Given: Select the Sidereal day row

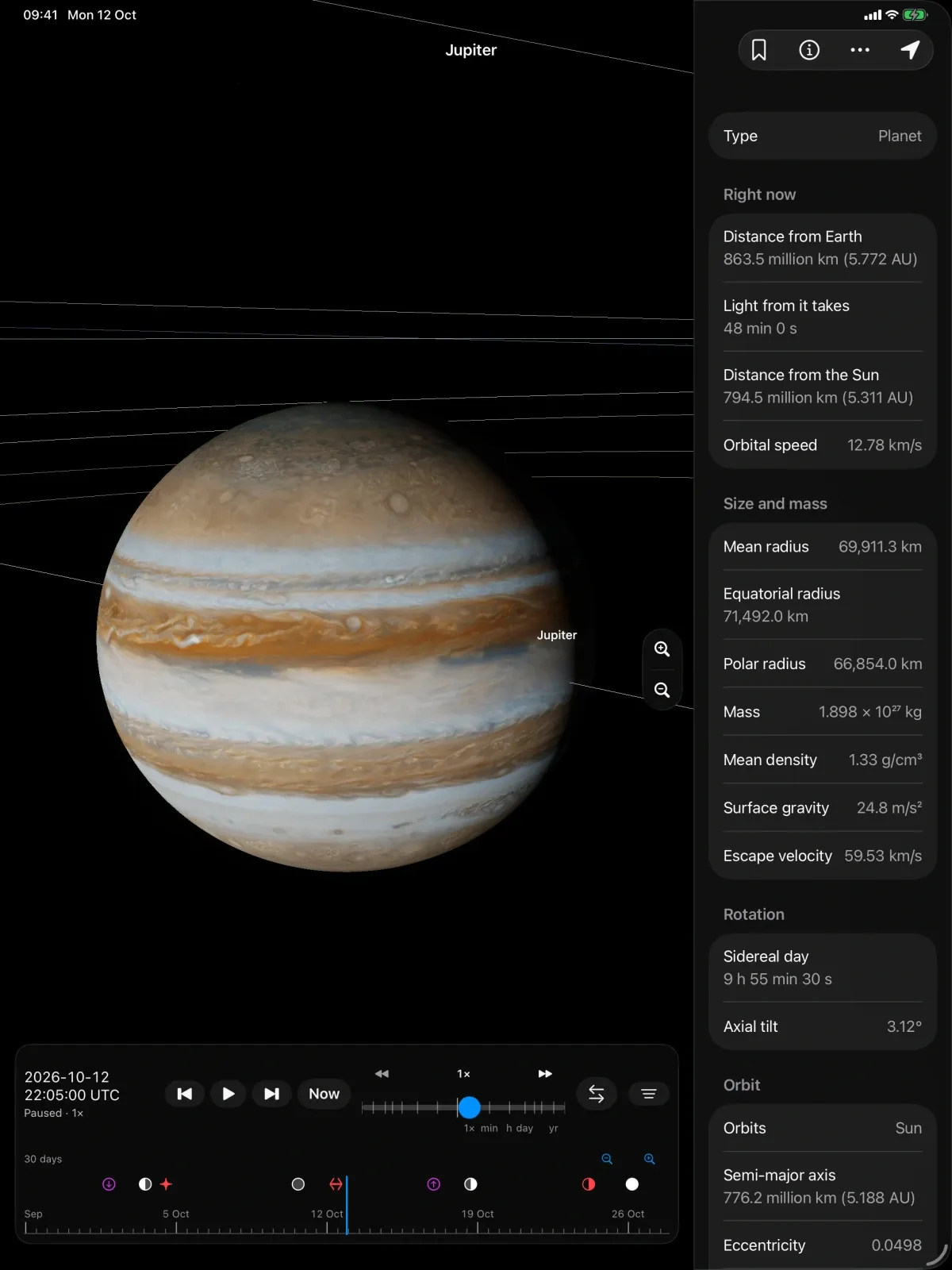Looking at the screenshot, I should pyautogui.click(x=823, y=968).
